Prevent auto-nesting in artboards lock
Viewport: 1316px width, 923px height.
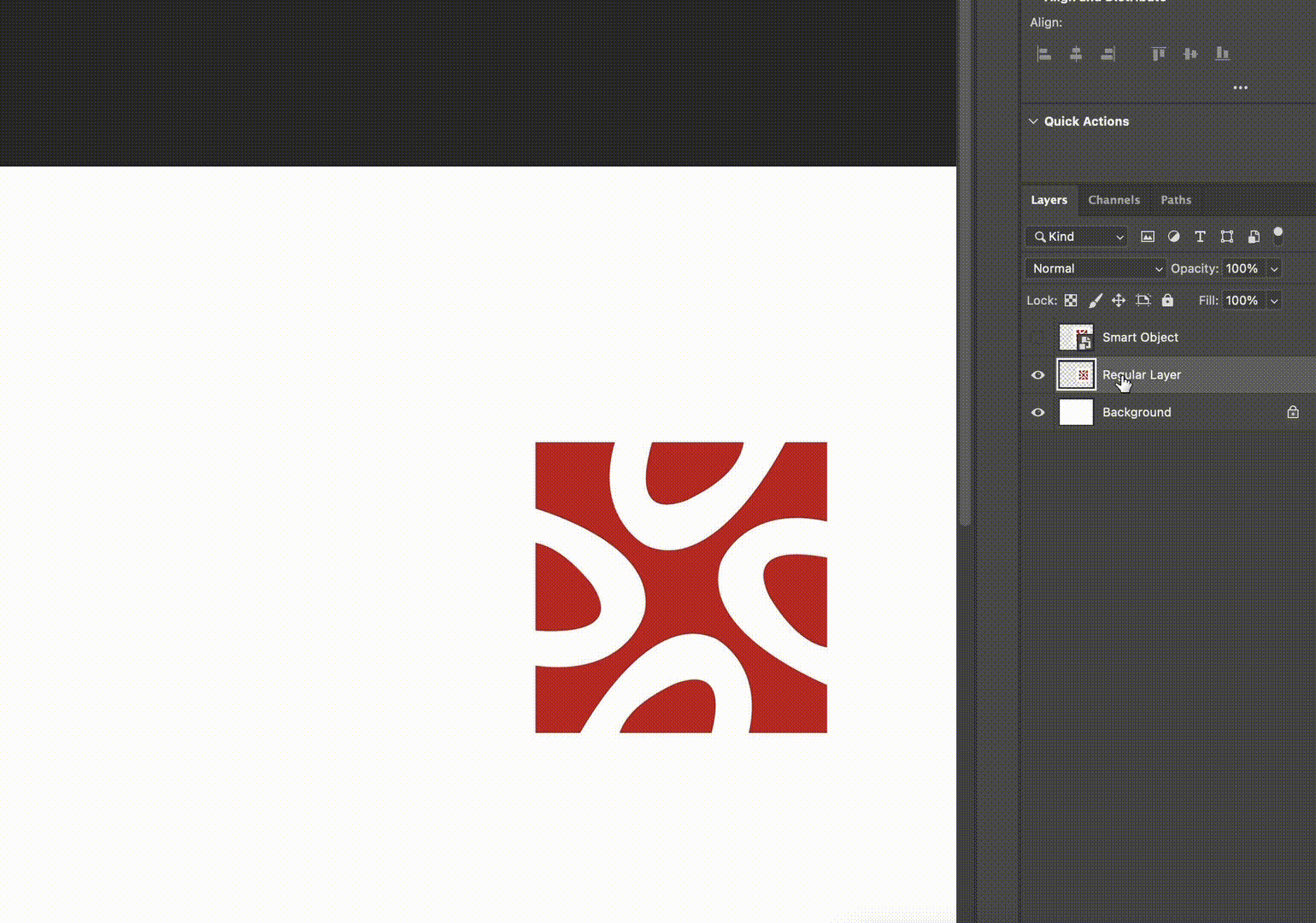pos(1143,300)
